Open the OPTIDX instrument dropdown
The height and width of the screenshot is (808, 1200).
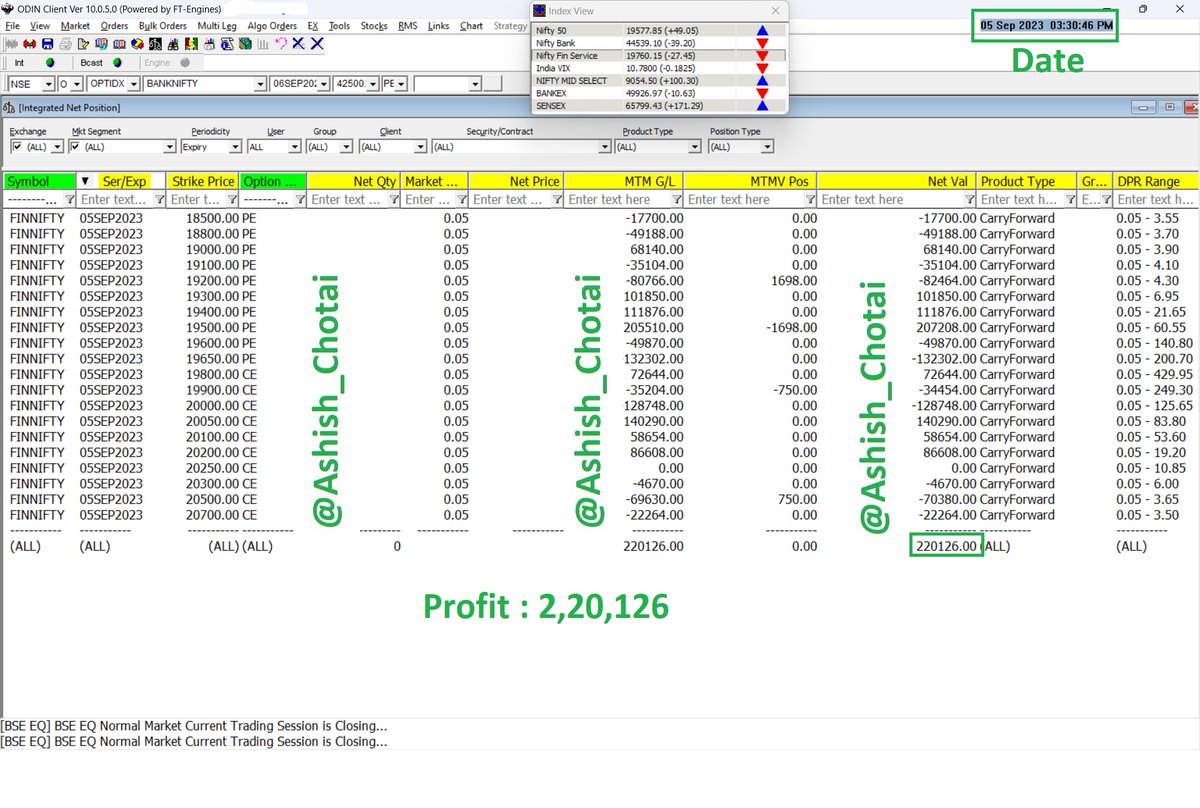pos(133,84)
